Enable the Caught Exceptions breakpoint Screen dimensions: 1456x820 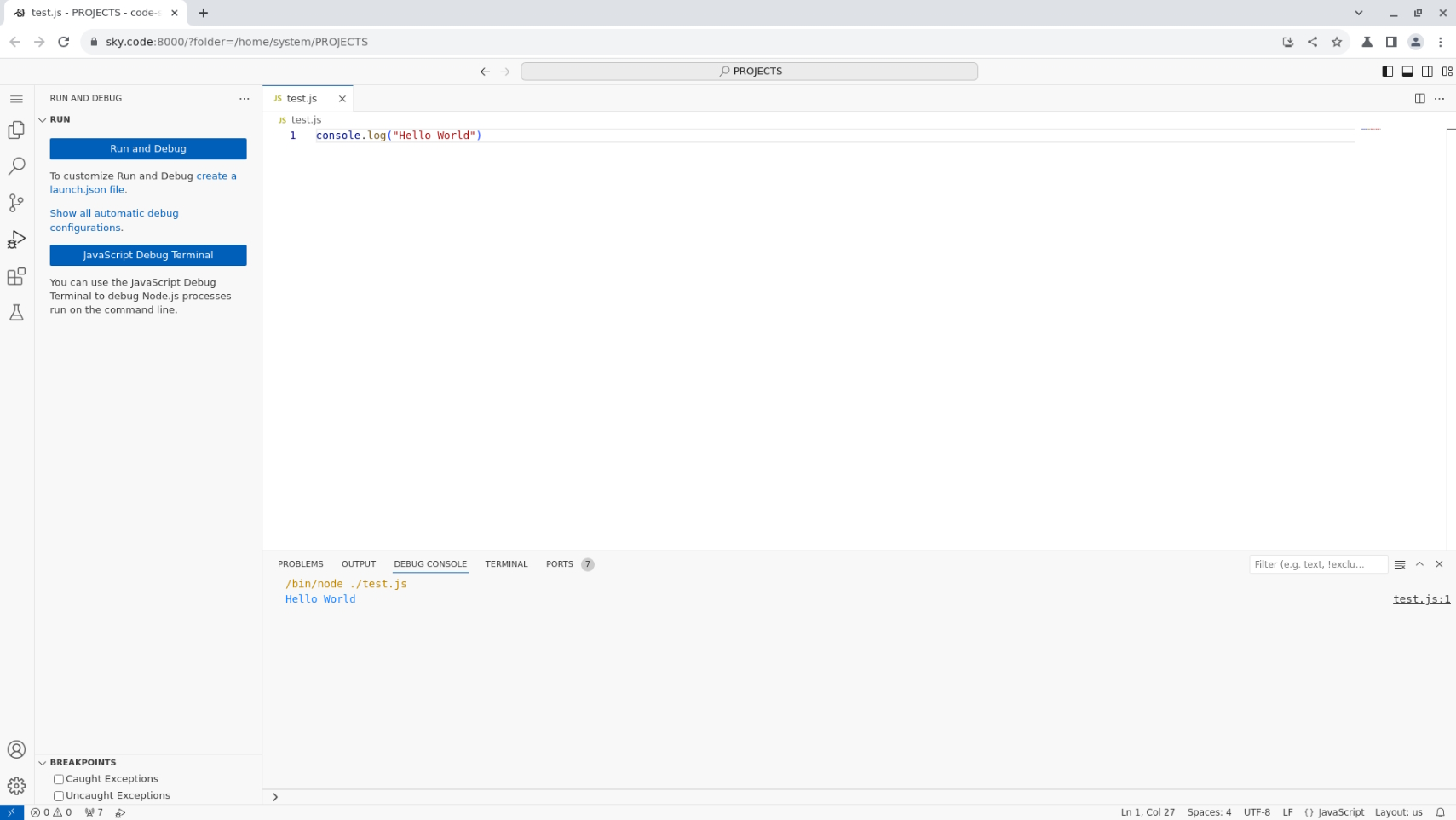pyautogui.click(x=58, y=779)
